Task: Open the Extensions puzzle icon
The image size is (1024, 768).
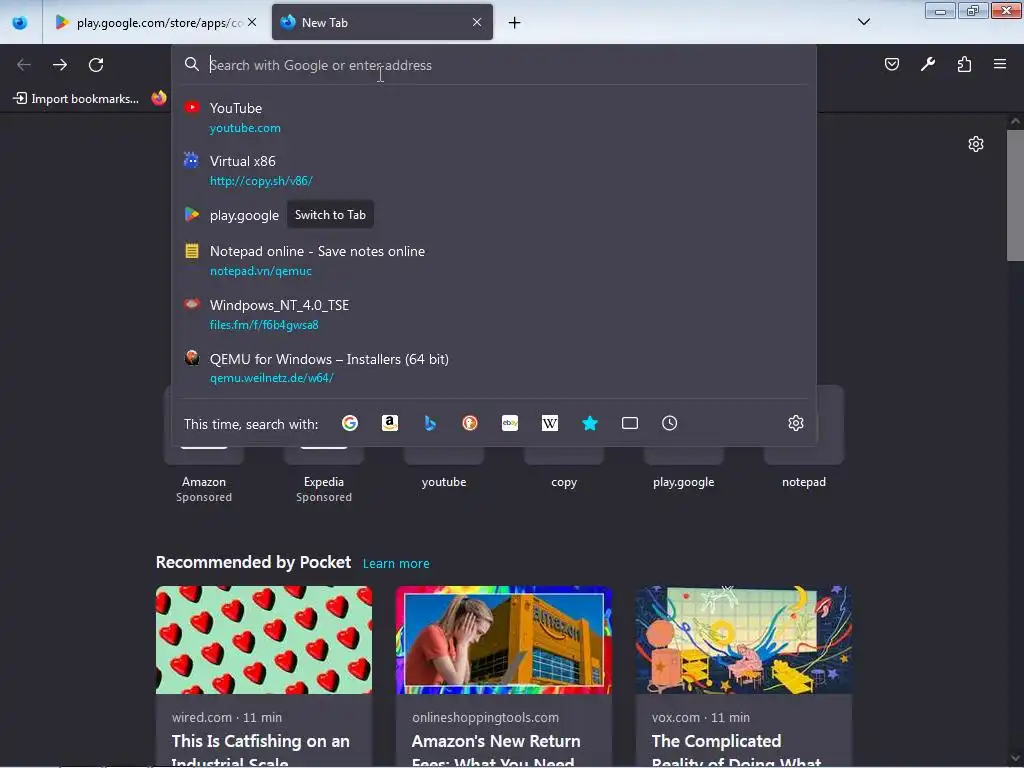Action: (965, 64)
